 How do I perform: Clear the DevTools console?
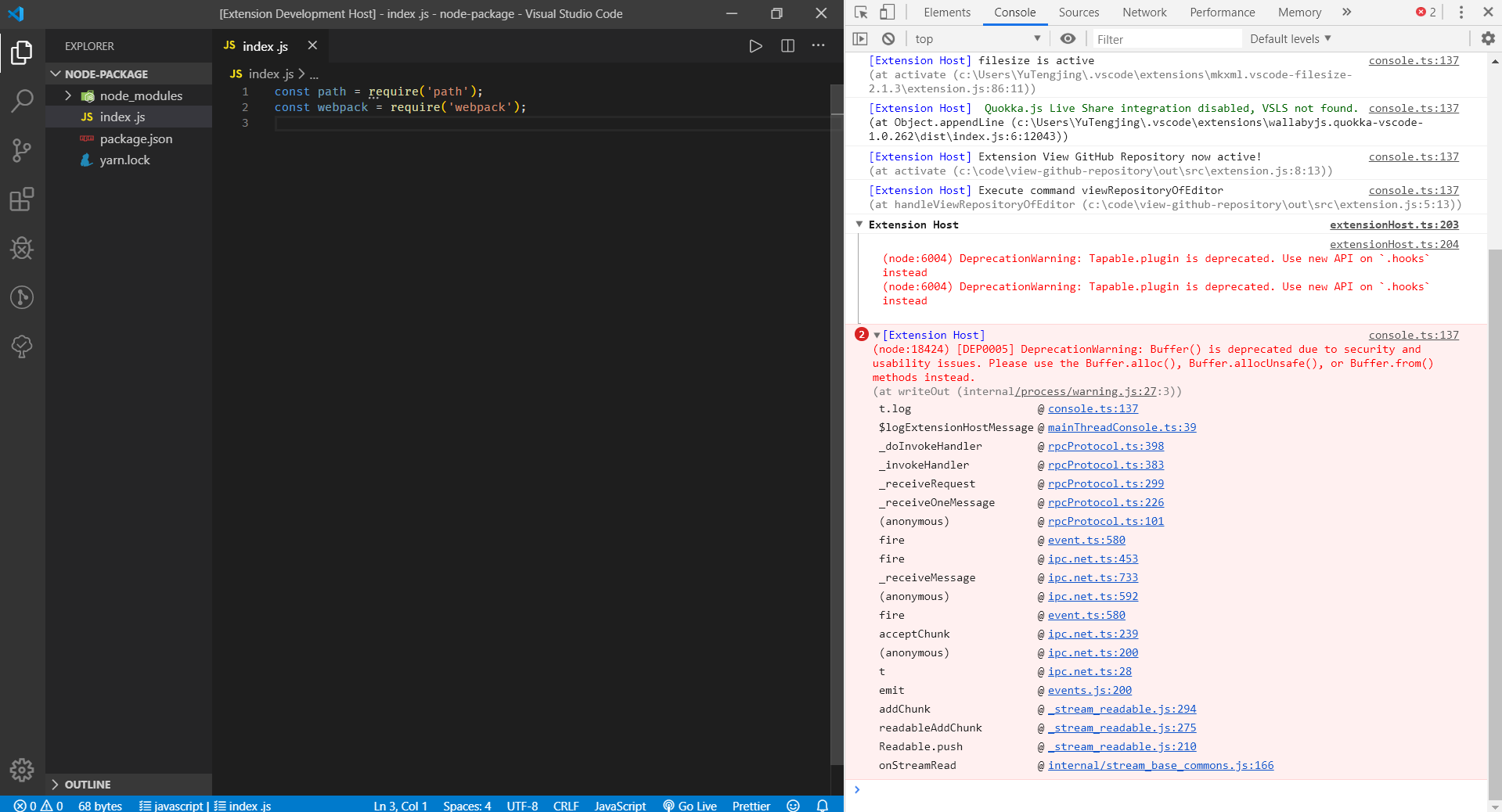click(x=888, y=38)
